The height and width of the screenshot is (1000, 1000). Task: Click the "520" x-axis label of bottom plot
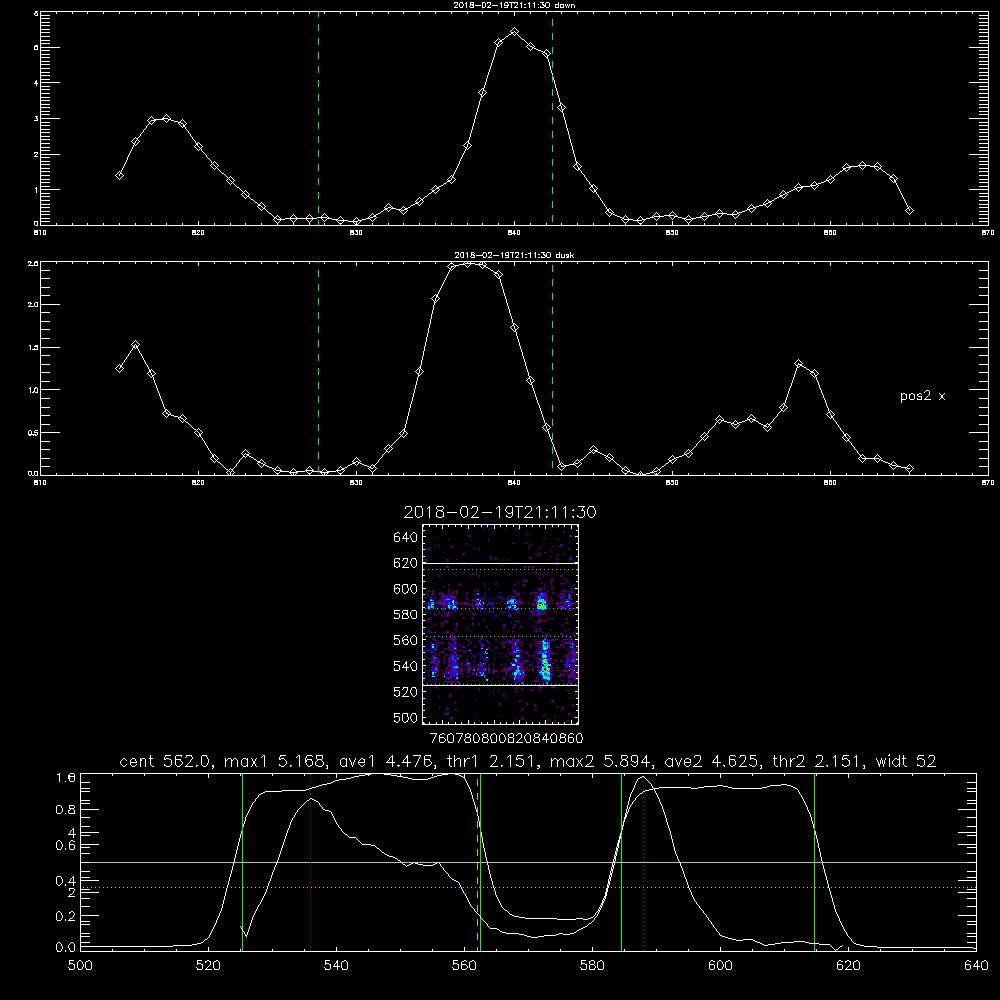click(x=208, y=966)
